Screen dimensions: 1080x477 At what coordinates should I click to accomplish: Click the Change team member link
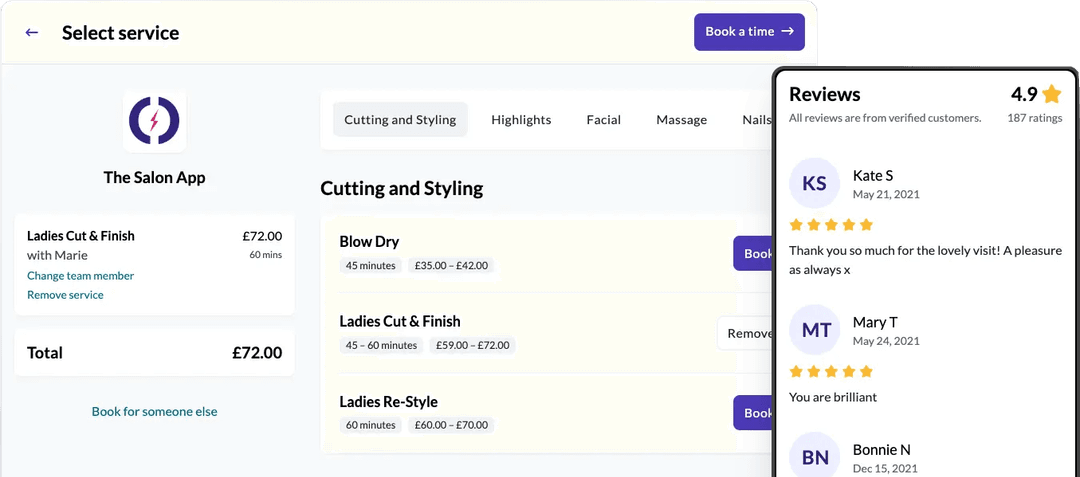click(x=81, y=276)
